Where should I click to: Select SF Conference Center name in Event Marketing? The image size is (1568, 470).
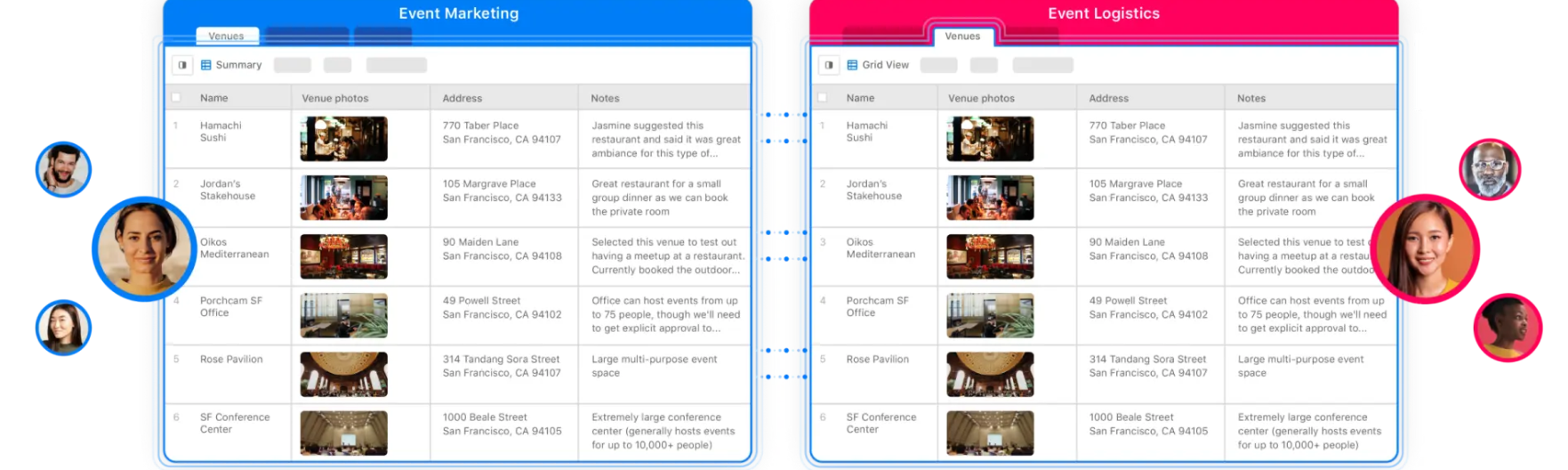tap(235, 424)
